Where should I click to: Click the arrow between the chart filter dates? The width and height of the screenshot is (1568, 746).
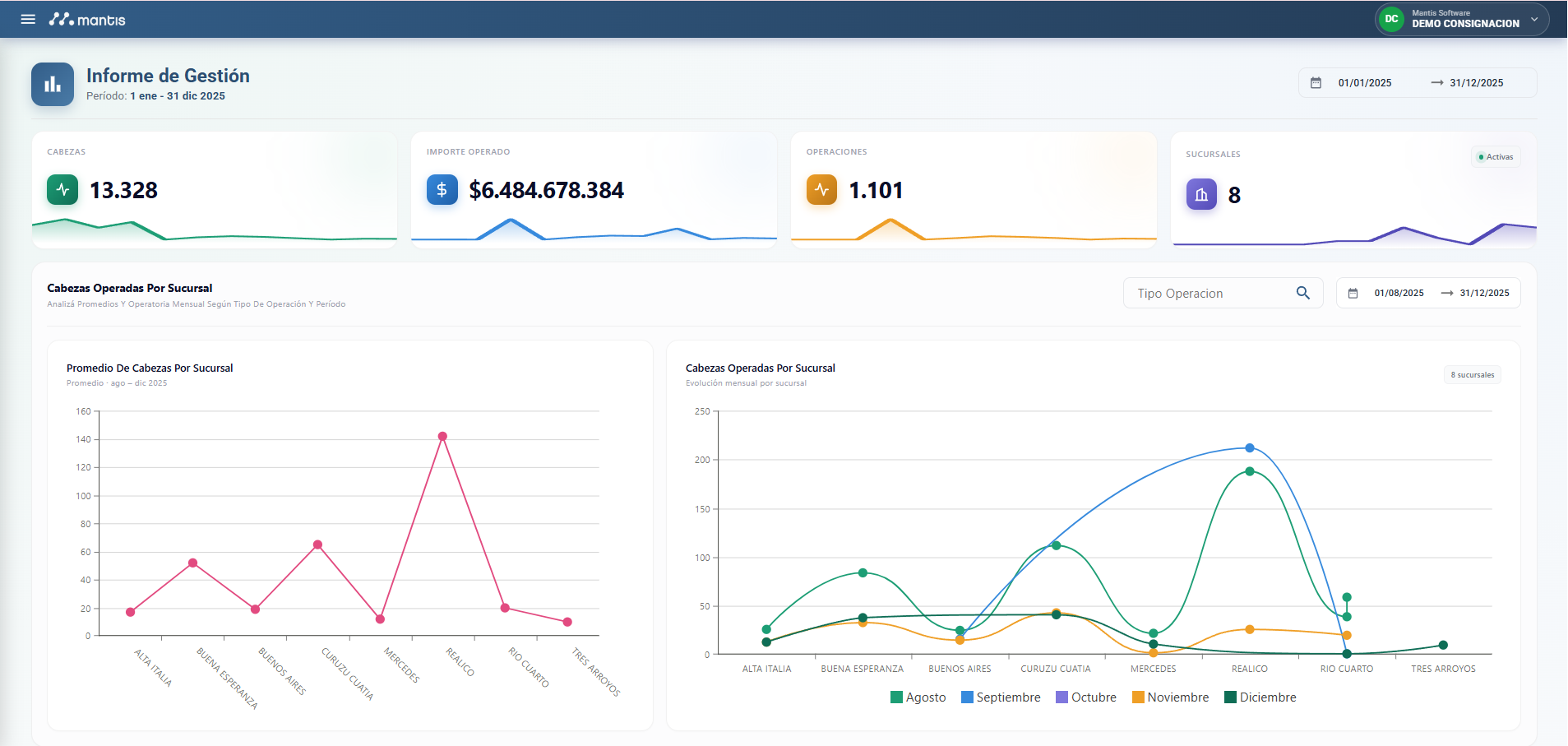pos(1447,294)
